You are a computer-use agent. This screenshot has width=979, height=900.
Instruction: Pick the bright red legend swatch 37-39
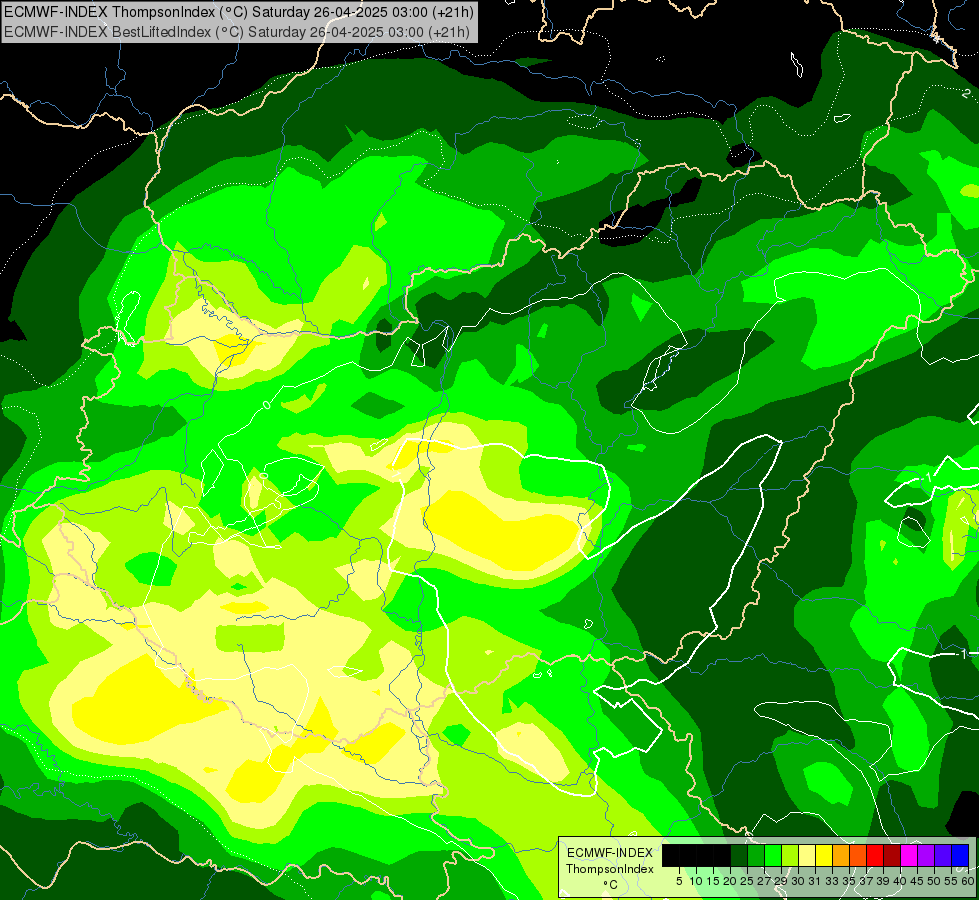coord(875,855)
